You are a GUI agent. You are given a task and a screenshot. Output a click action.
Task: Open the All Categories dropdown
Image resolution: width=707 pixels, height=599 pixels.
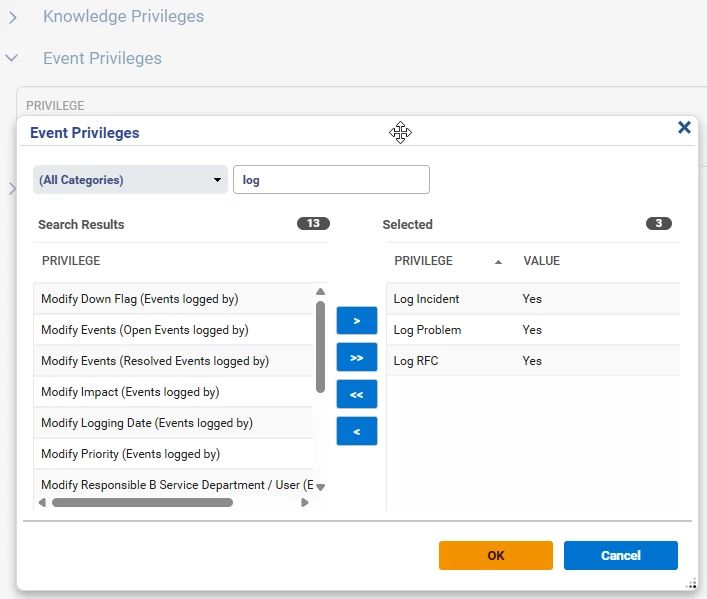point(130,180)
